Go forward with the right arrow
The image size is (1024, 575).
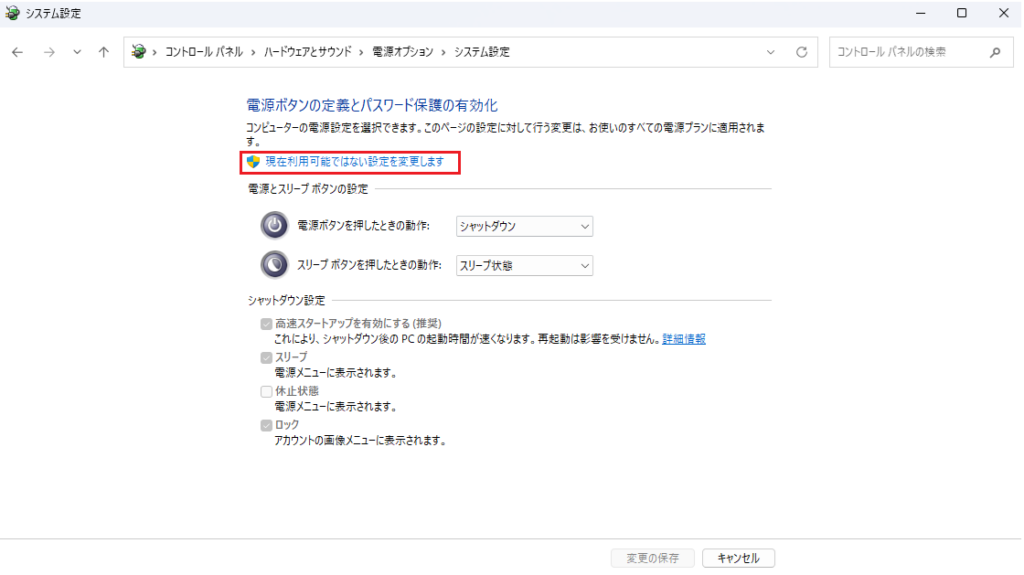(49, 52)
